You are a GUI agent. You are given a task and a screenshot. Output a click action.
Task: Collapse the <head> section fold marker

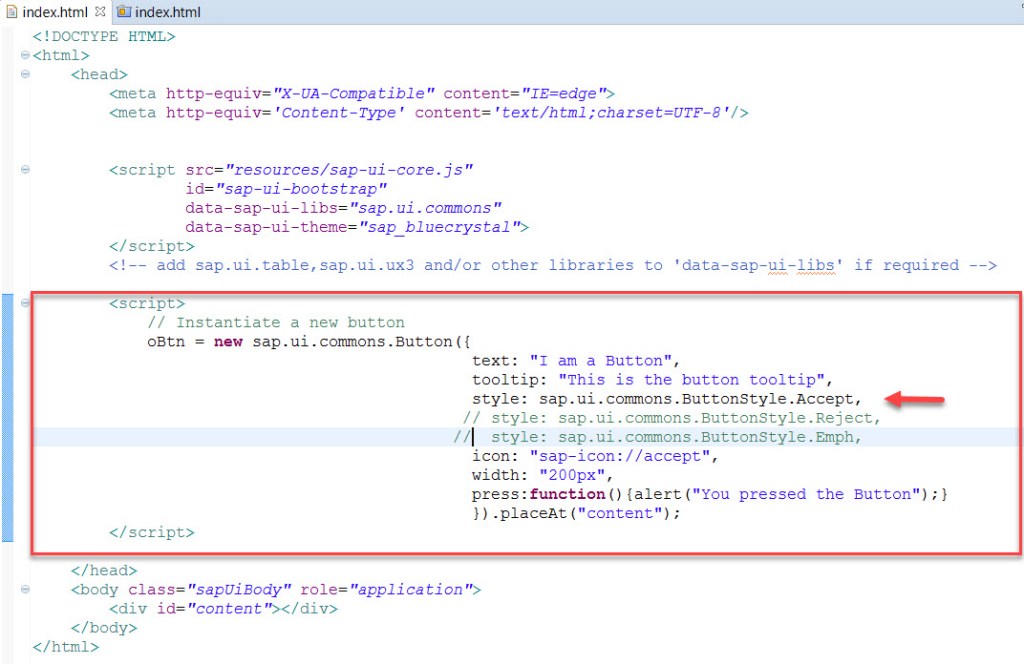tap(23, 74)
